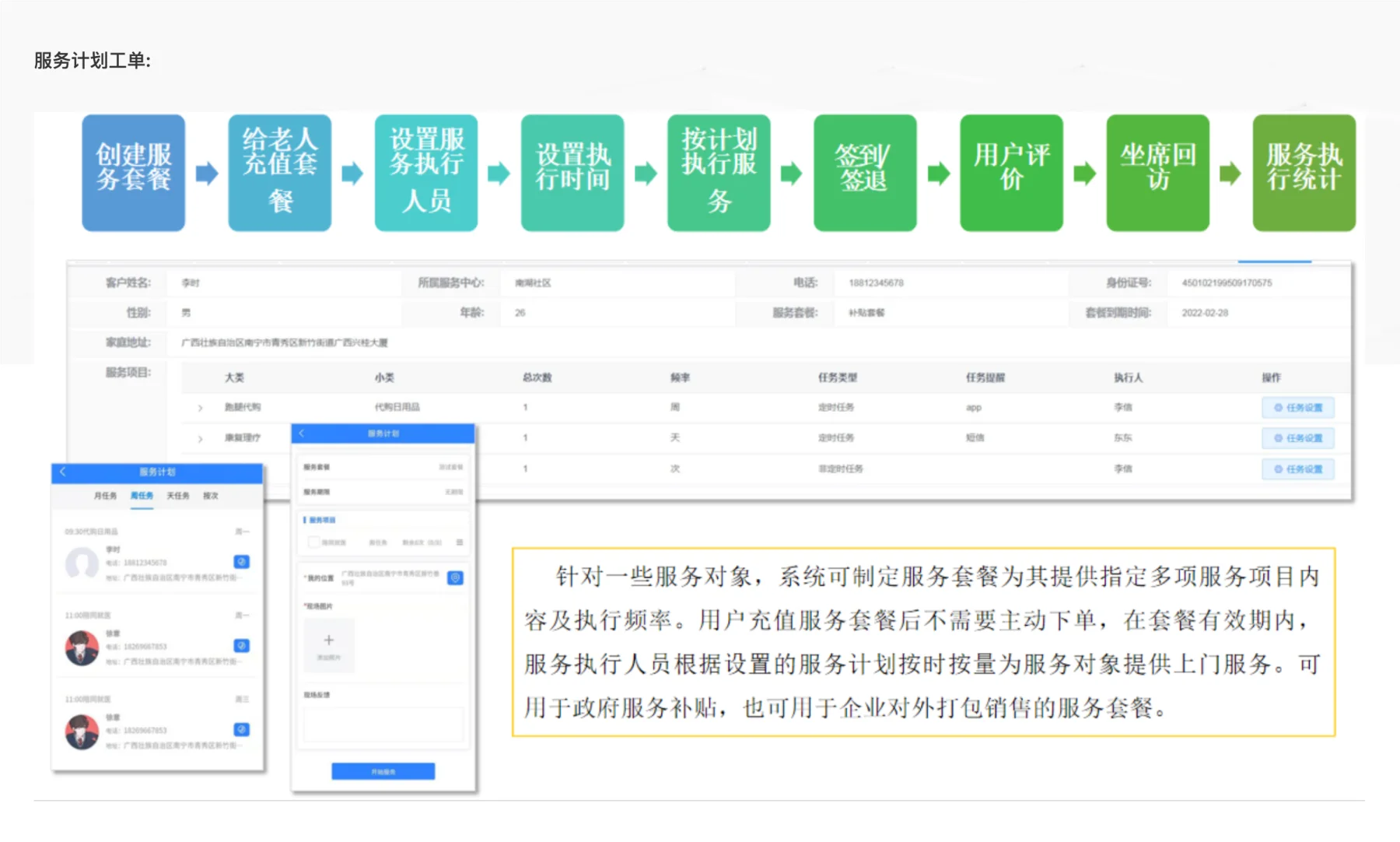Click ID number 450102199509170575

click(x=1227, y=283)
